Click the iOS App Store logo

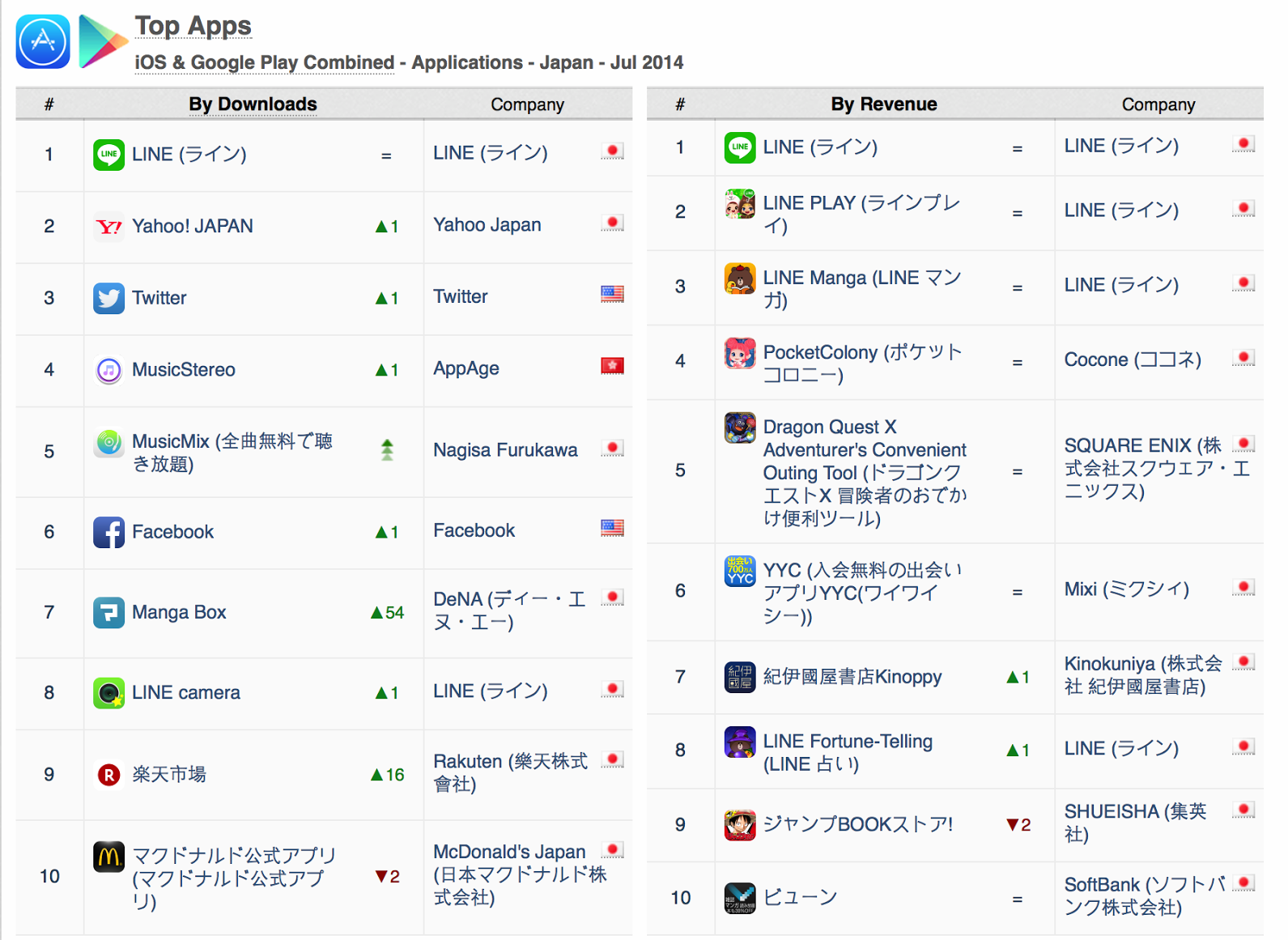tap(43, 41)
